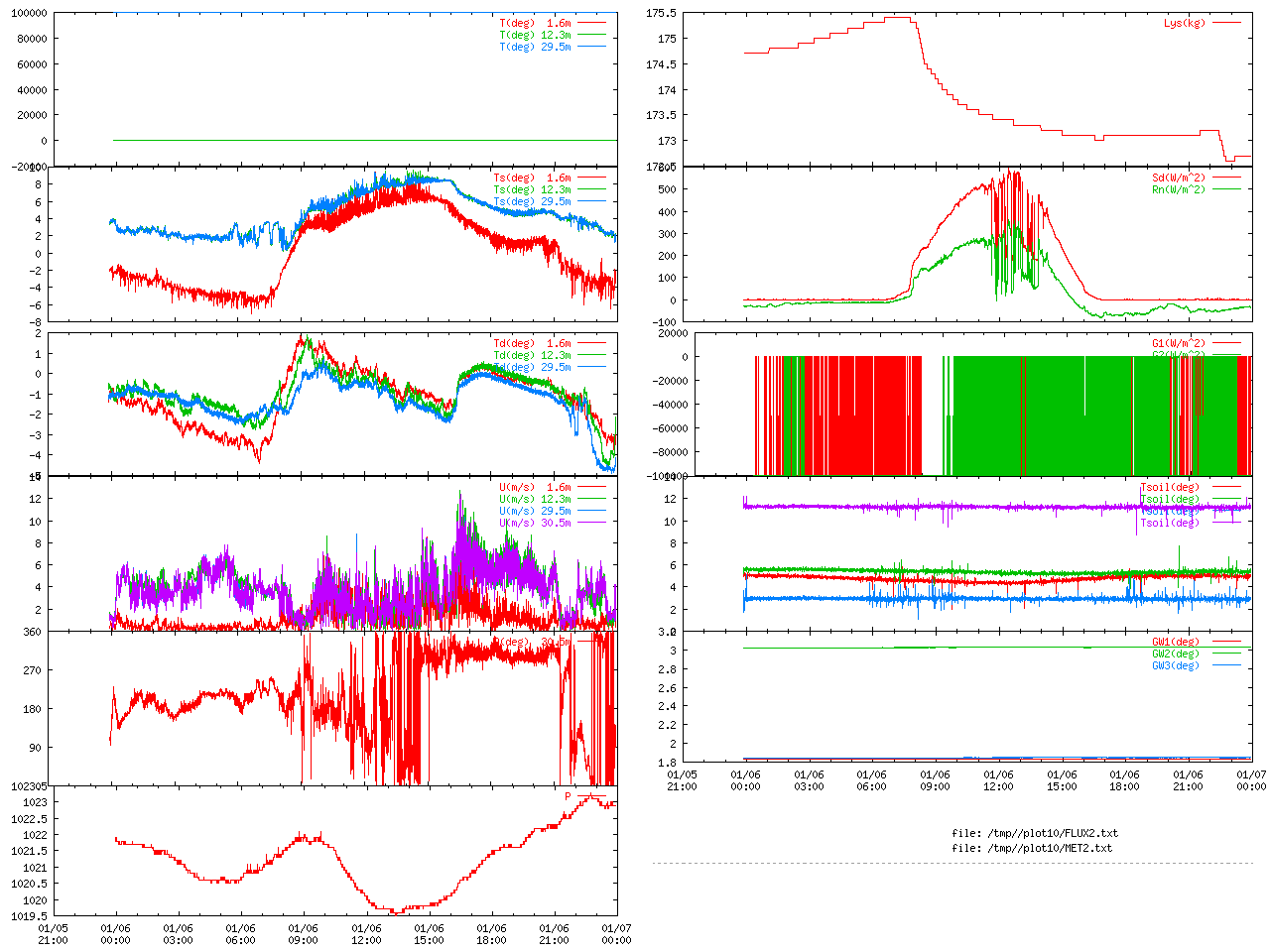Click the red Sd(W/m^2) legend line sample
The width and height of the screenshot is (1270, 952).
[x=1226, y=178]
